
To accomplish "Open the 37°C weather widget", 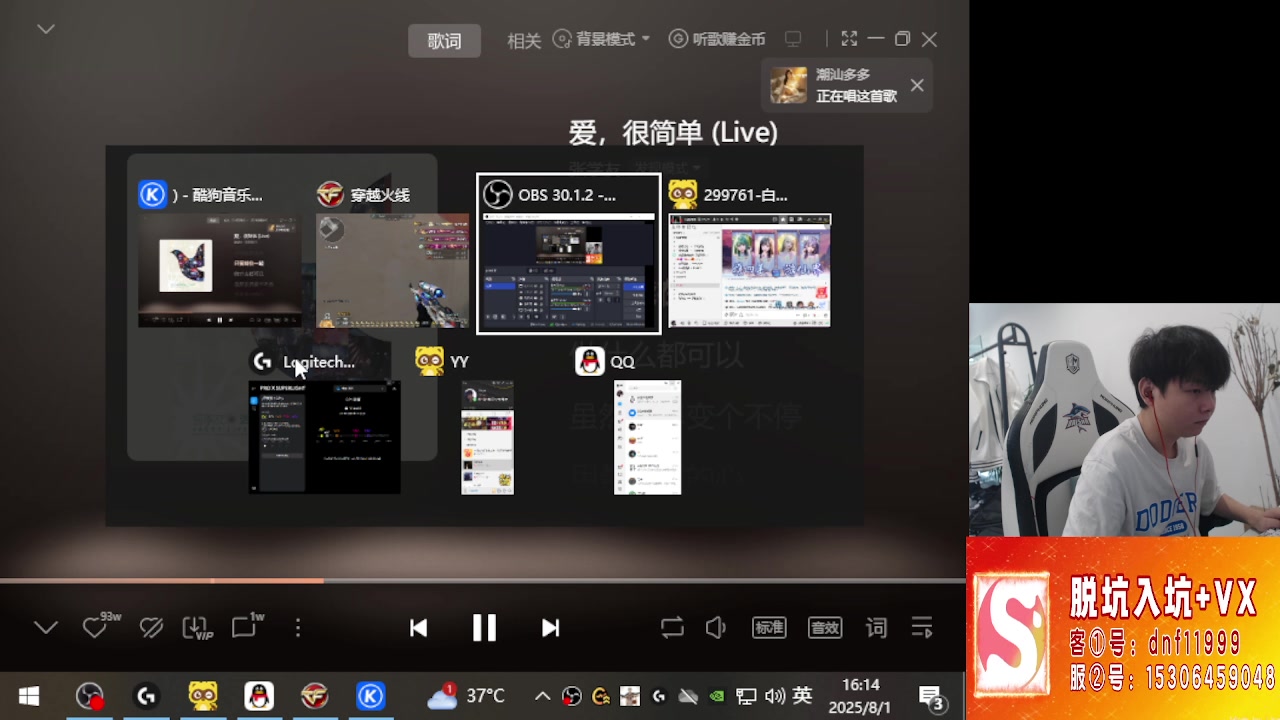I will point(466,696).
